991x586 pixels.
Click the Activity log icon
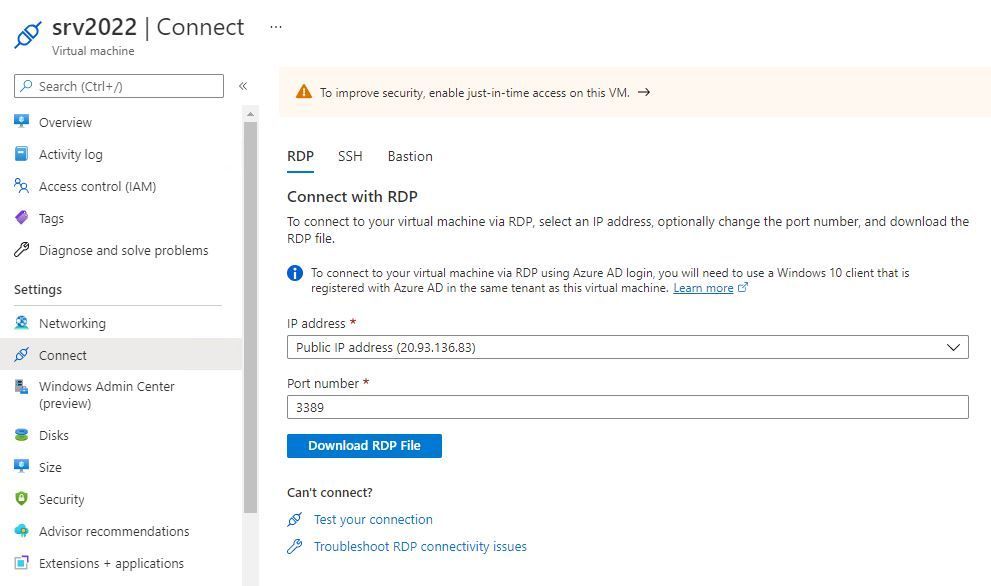pos(21,154)
